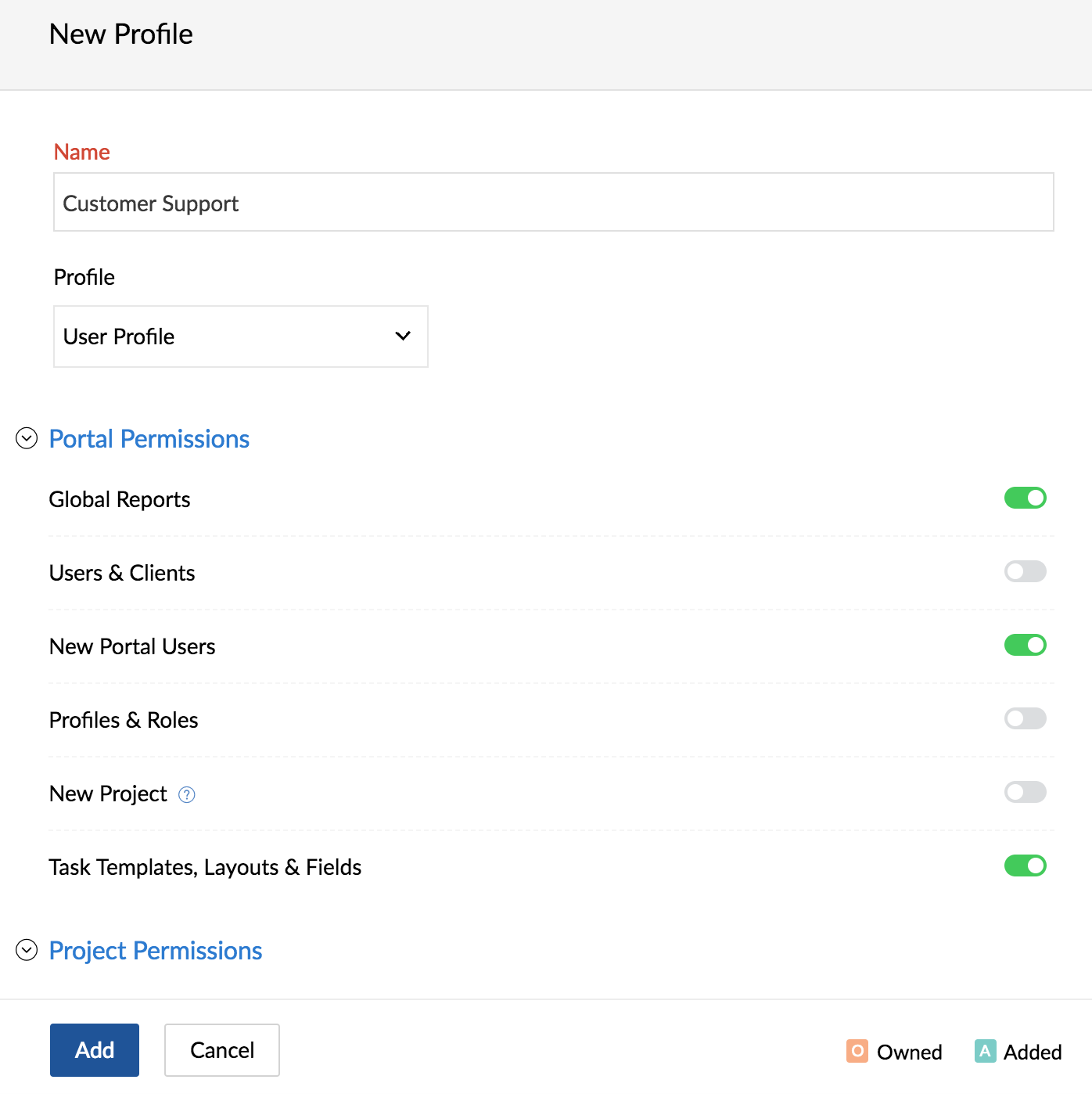Disable Task Templates, Layouts & Fields toggle
The image size is (1092, 1094).
(x=1026, y=865)
